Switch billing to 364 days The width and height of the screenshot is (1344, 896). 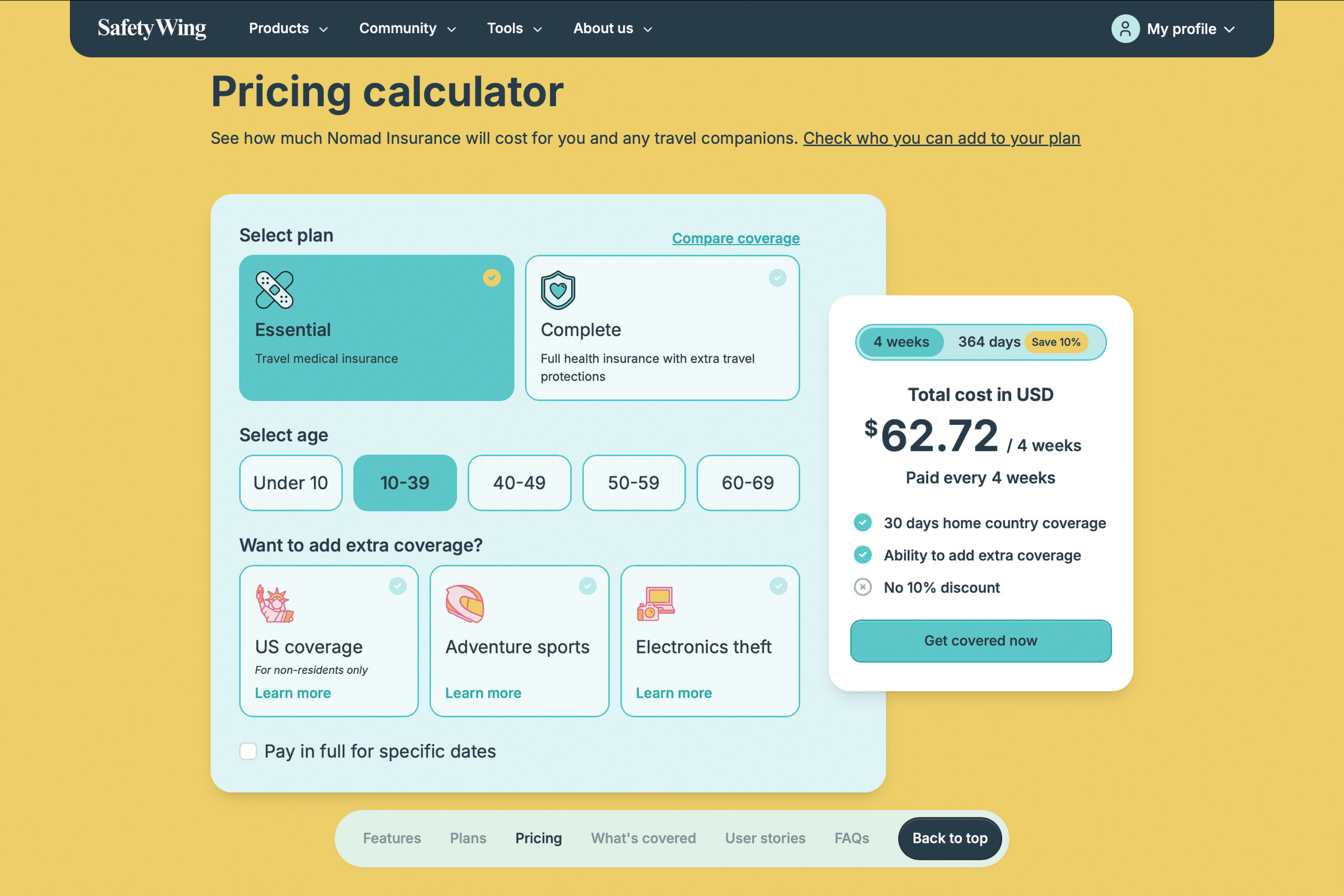pyautogui.click(x=989, y=342)
